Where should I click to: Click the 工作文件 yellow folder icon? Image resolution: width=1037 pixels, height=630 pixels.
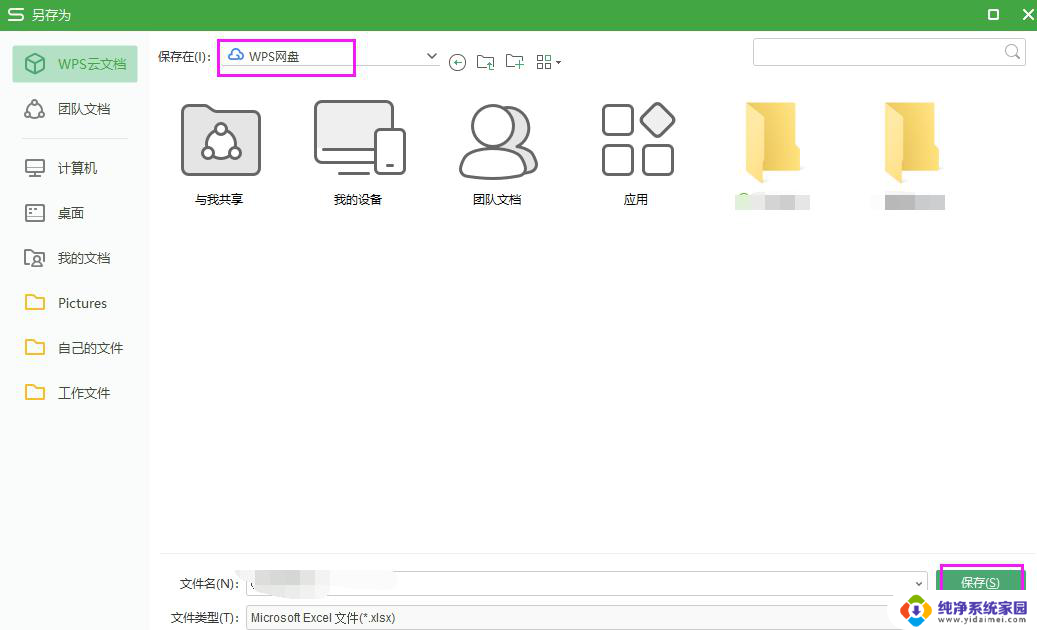(34, 393)
